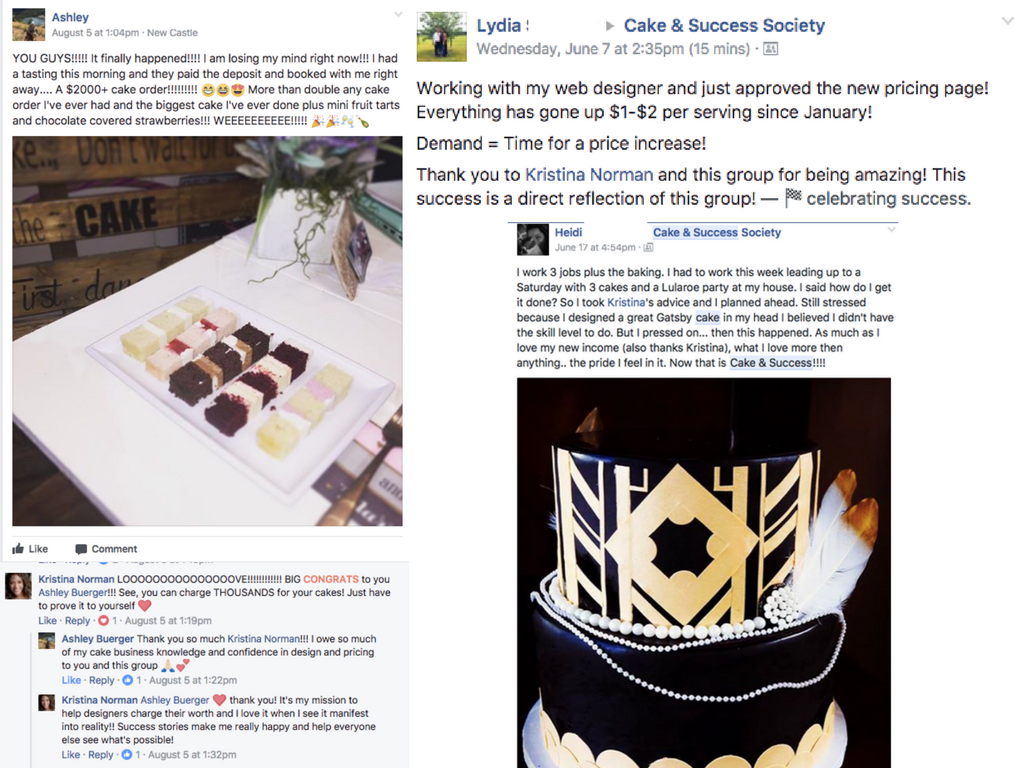The image size is (1024, 768).
Task: Click Reply under Kristina's LOOOOVE comment
Action: pos(77,620)
